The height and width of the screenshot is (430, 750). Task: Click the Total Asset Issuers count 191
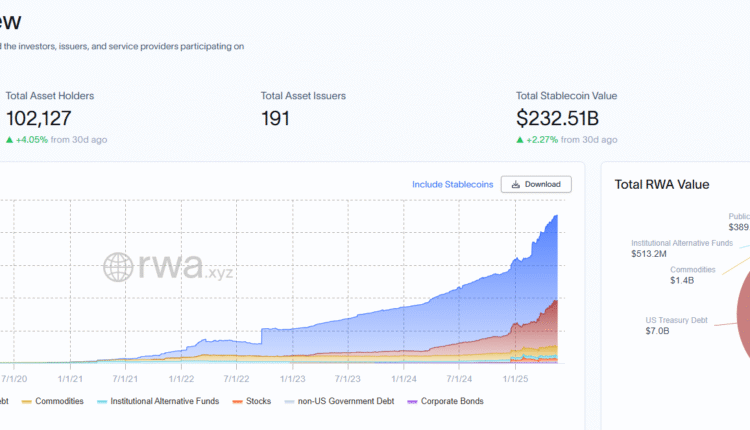275,118
